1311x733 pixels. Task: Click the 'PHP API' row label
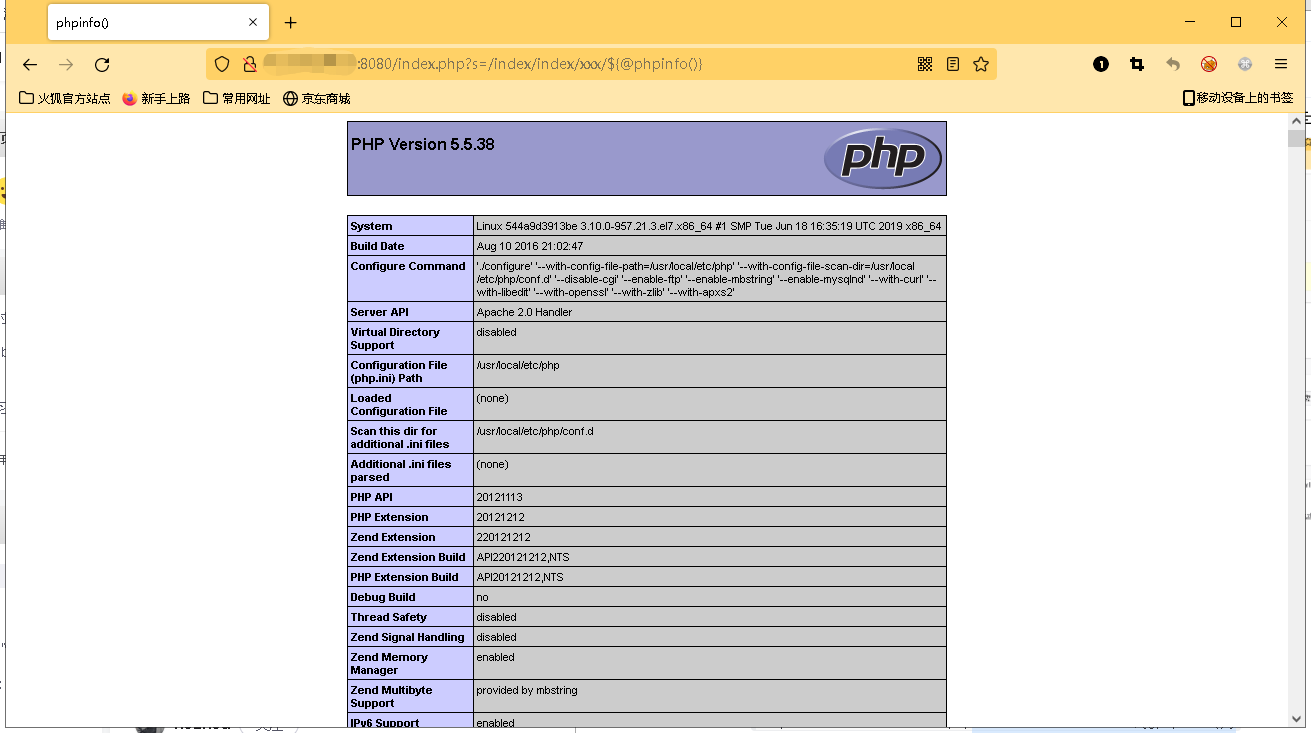point(371,497)
